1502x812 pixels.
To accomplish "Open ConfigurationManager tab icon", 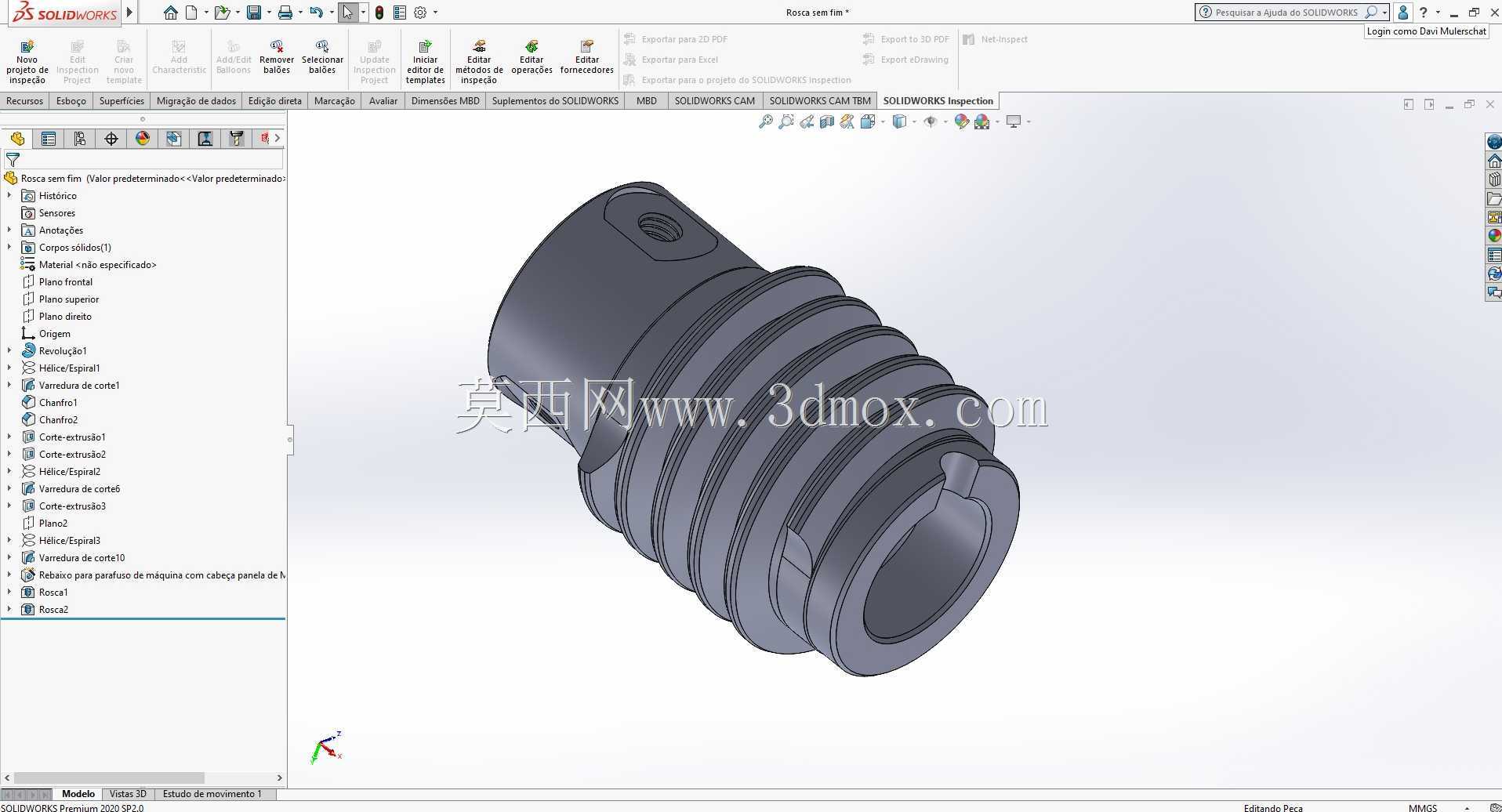I will [80, 139].
